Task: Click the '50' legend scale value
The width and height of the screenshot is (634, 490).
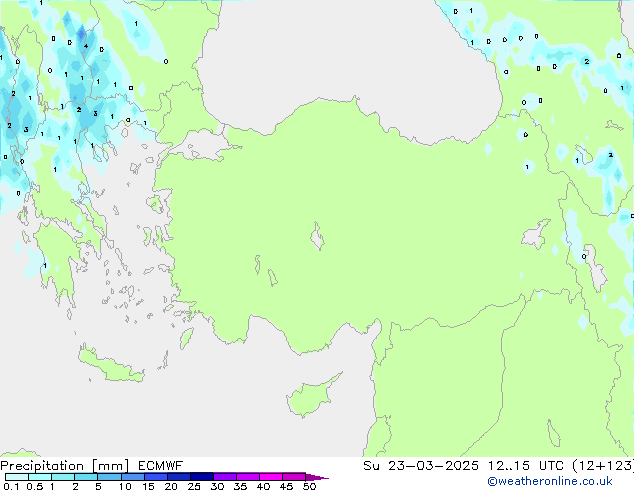Action: [x=309, y=486]
